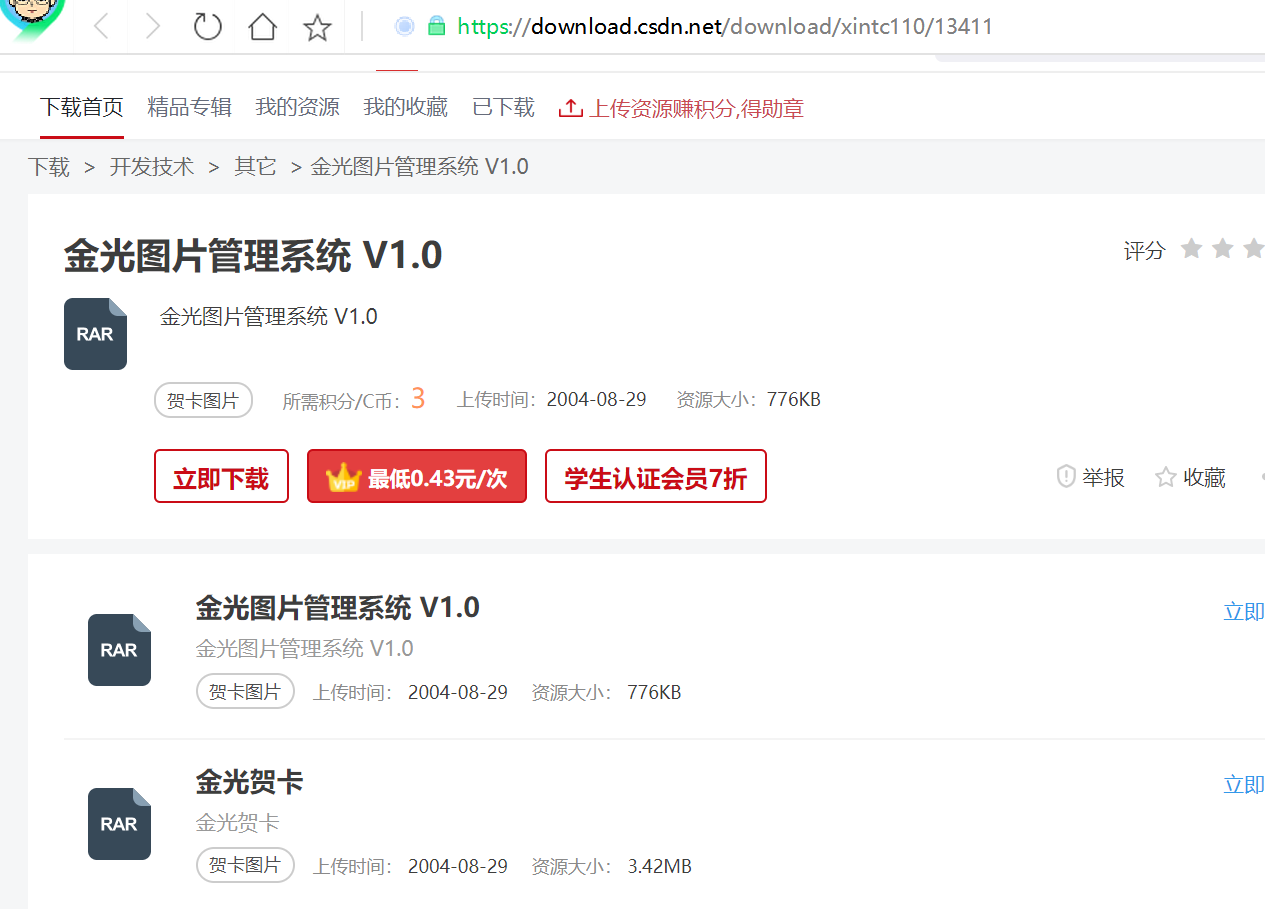The image size is (1265, 909).
Task: Click the upload arrow icon
Action: pyautogui.click(x=570, y=108)
